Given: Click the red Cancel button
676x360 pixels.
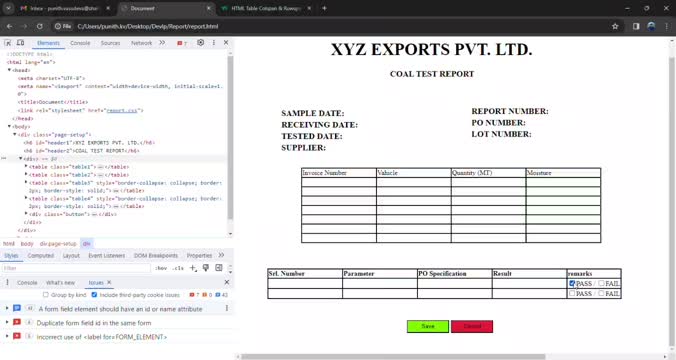Looking at the screenshot, I should (x=472, y=326).
